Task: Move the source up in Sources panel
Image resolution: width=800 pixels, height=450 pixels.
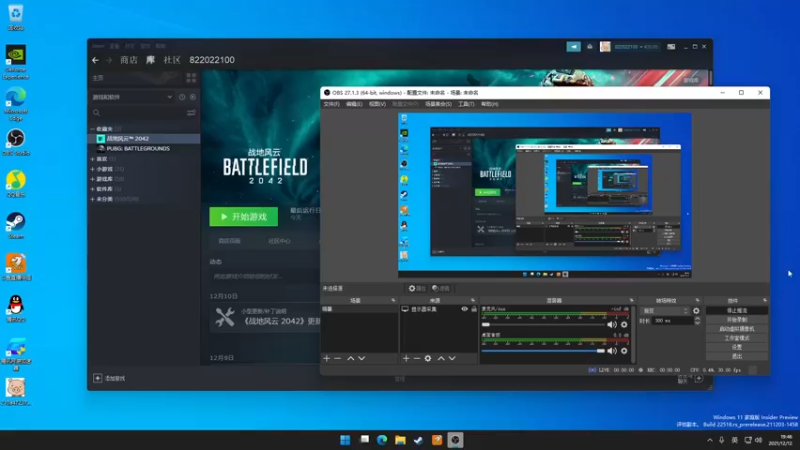Action: click(441, 359)
